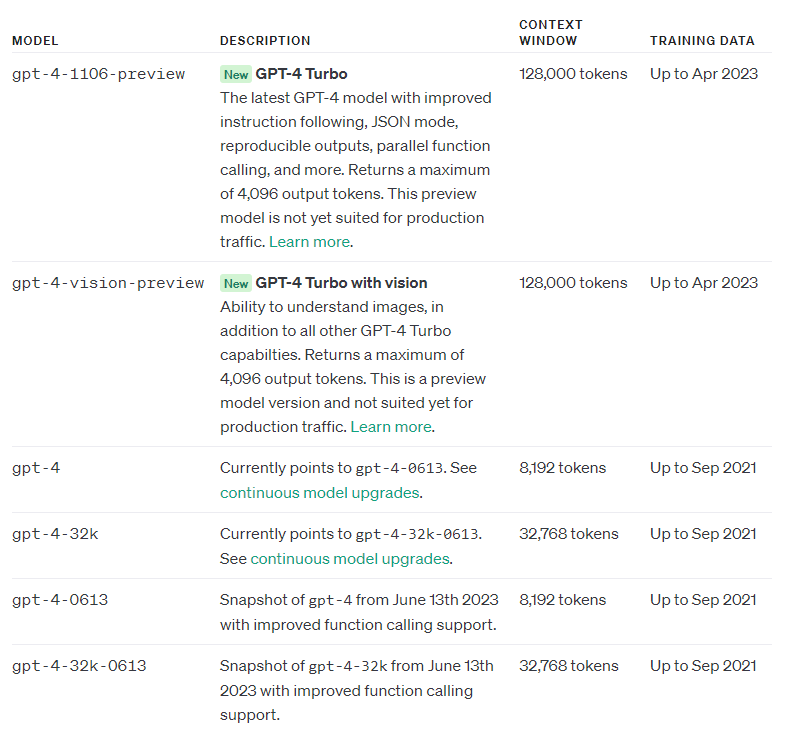Click Learn more link in GPT-4 Turbo description
This screenshot has height=730, width=788.
pyautogui.click(x=310, y=242)
